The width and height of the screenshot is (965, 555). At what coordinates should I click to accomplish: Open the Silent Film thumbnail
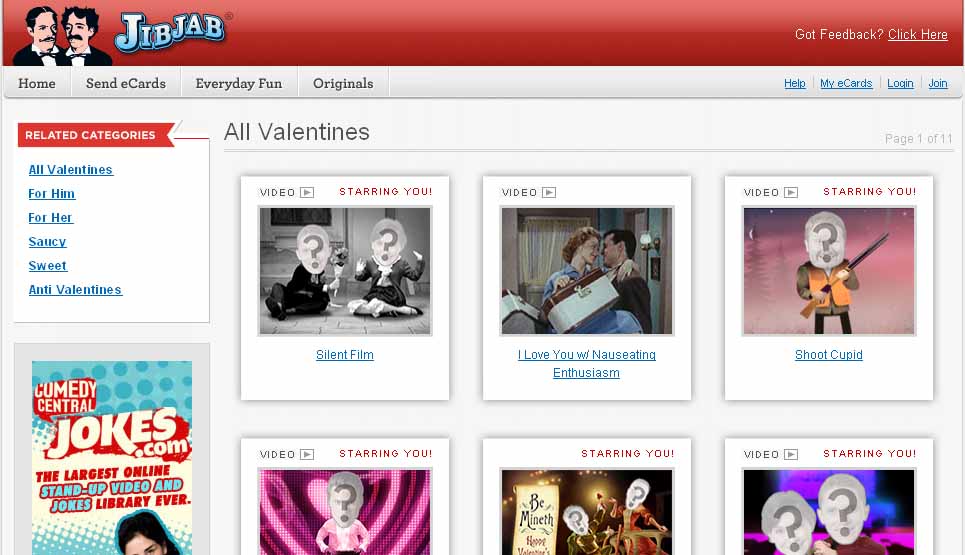coord(345,271)
